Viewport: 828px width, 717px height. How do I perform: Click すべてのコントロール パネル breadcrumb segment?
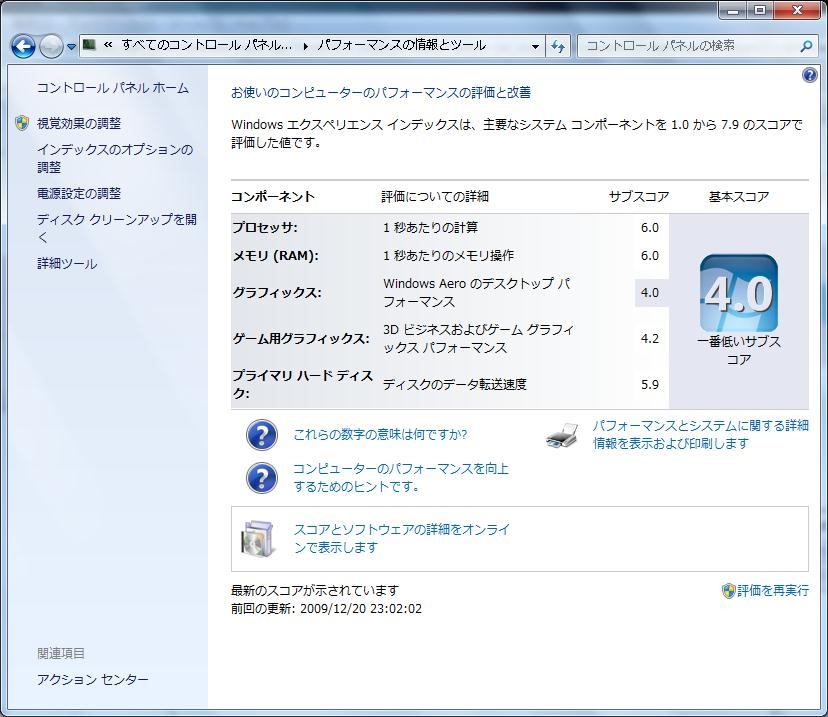click(x=206, y=45)
